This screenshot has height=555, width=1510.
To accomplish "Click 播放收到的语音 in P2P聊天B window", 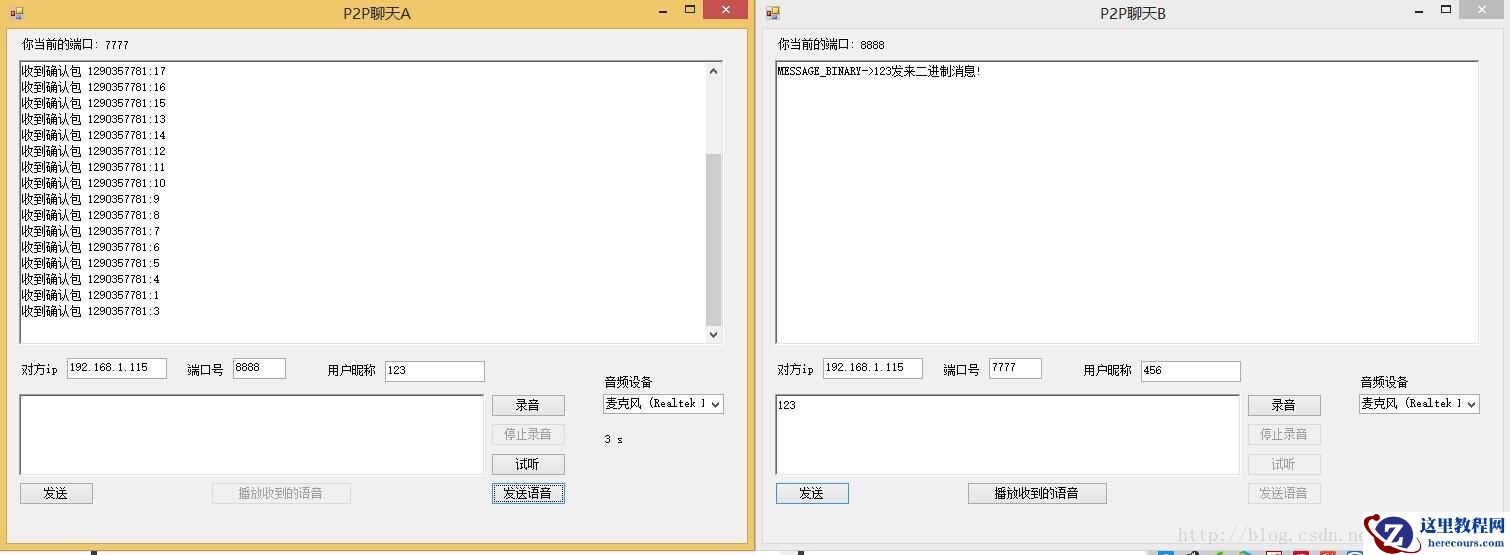I will tap(1037, 493).
